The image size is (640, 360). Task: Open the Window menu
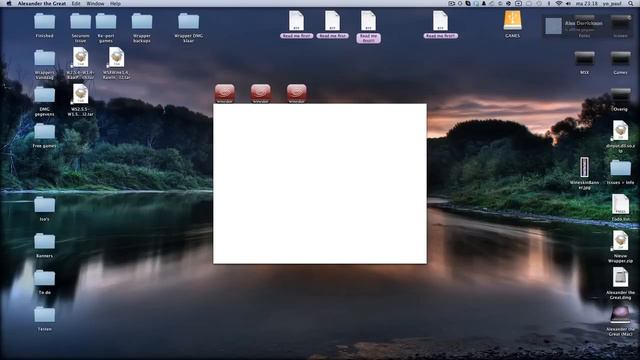tap(95, 3)
